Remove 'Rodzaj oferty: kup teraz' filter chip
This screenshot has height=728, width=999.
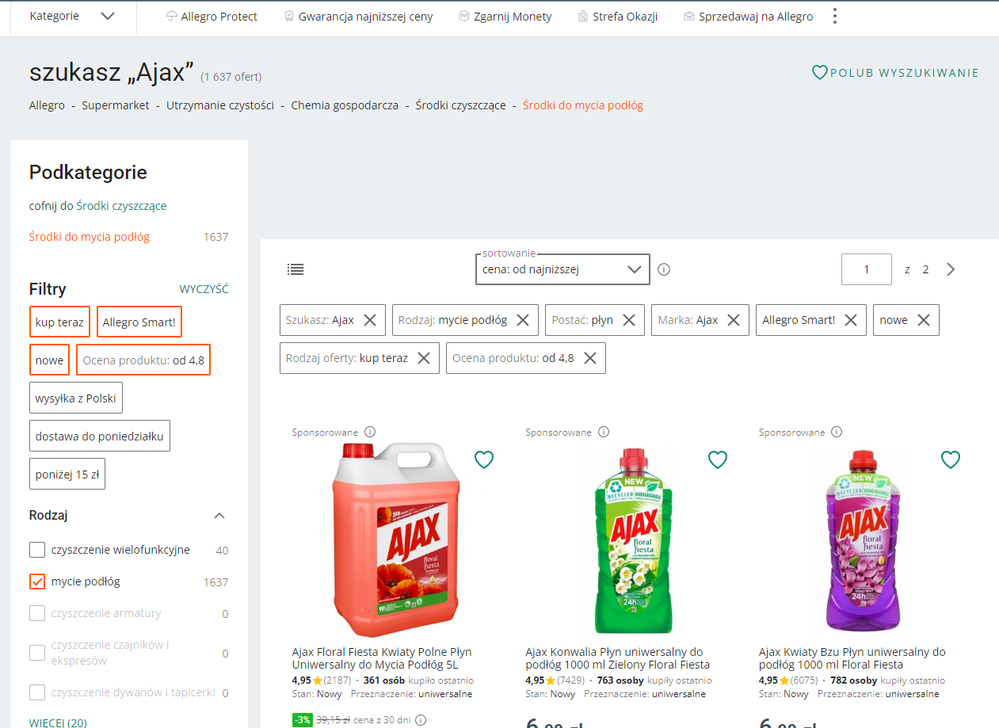[424, 358]
